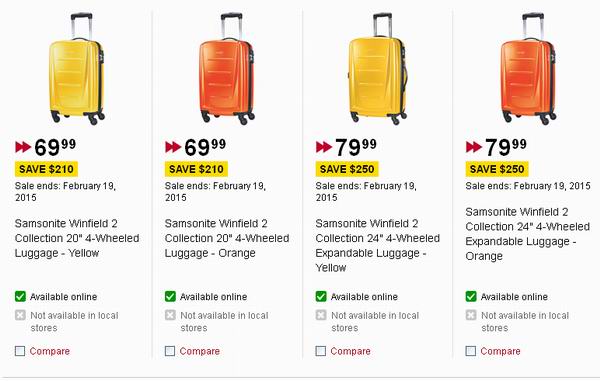Viewport: 600px width, 381px height.
Task: Tick Compare box for orange 24" luggage
Action: [x=471, y=351]
